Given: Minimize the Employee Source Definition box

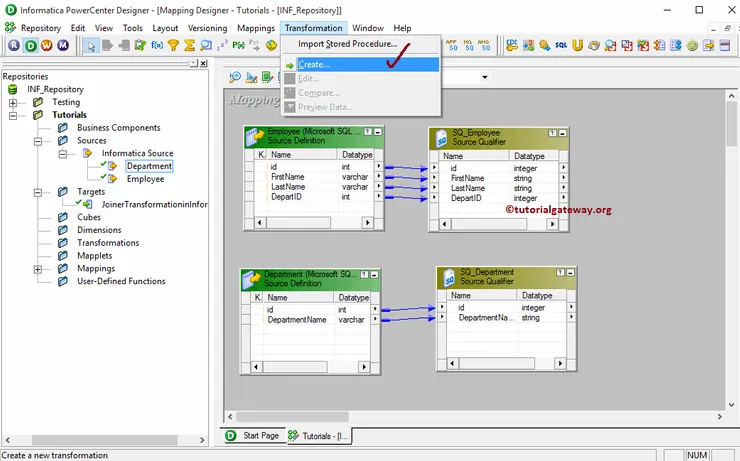Looking at the screenshot, I should (x=378, y=132).
